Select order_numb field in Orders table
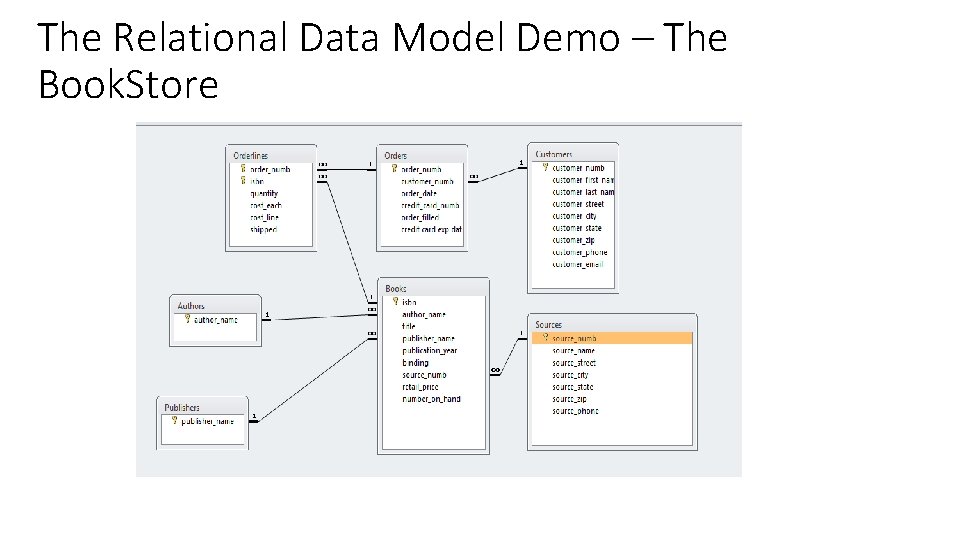The image size is (960, 540). pos(421,169)
